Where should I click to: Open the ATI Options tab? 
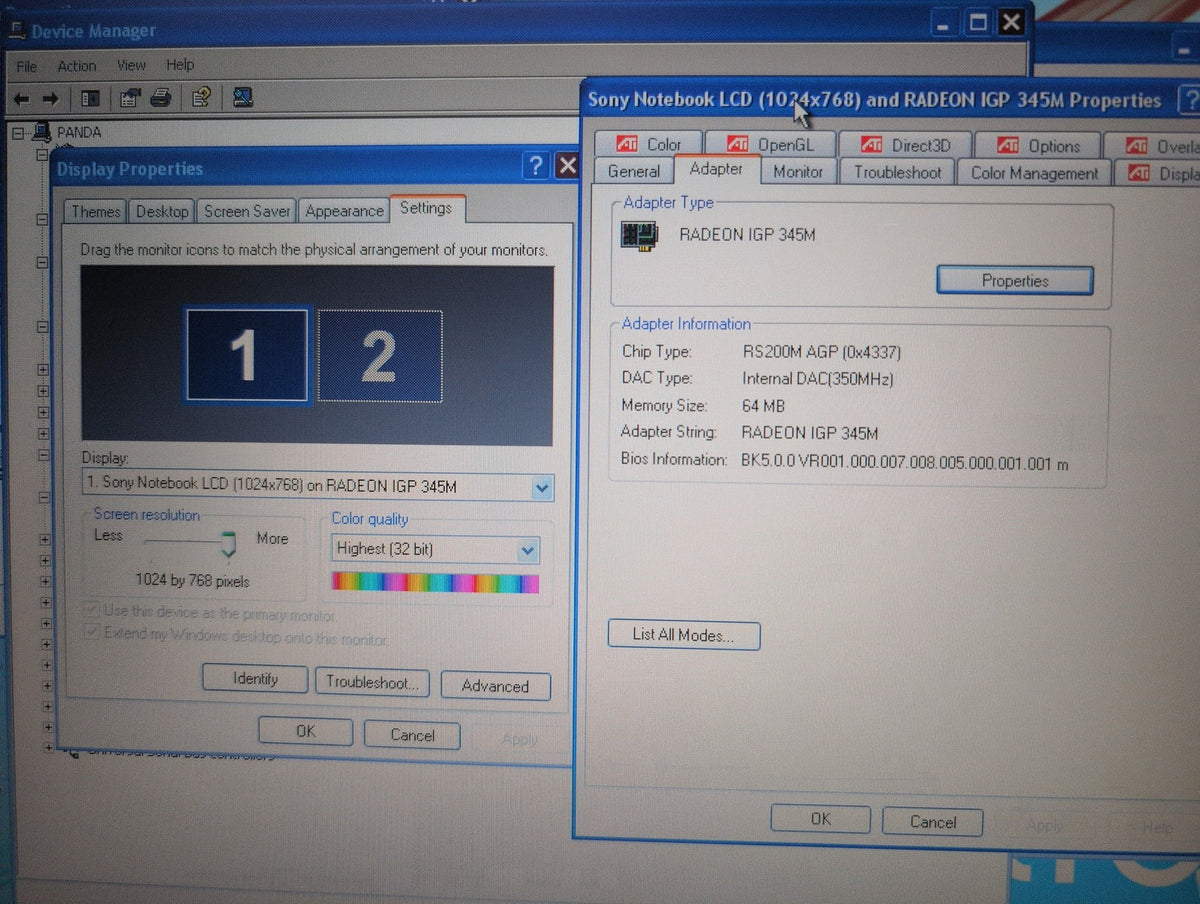(1038, 146)
